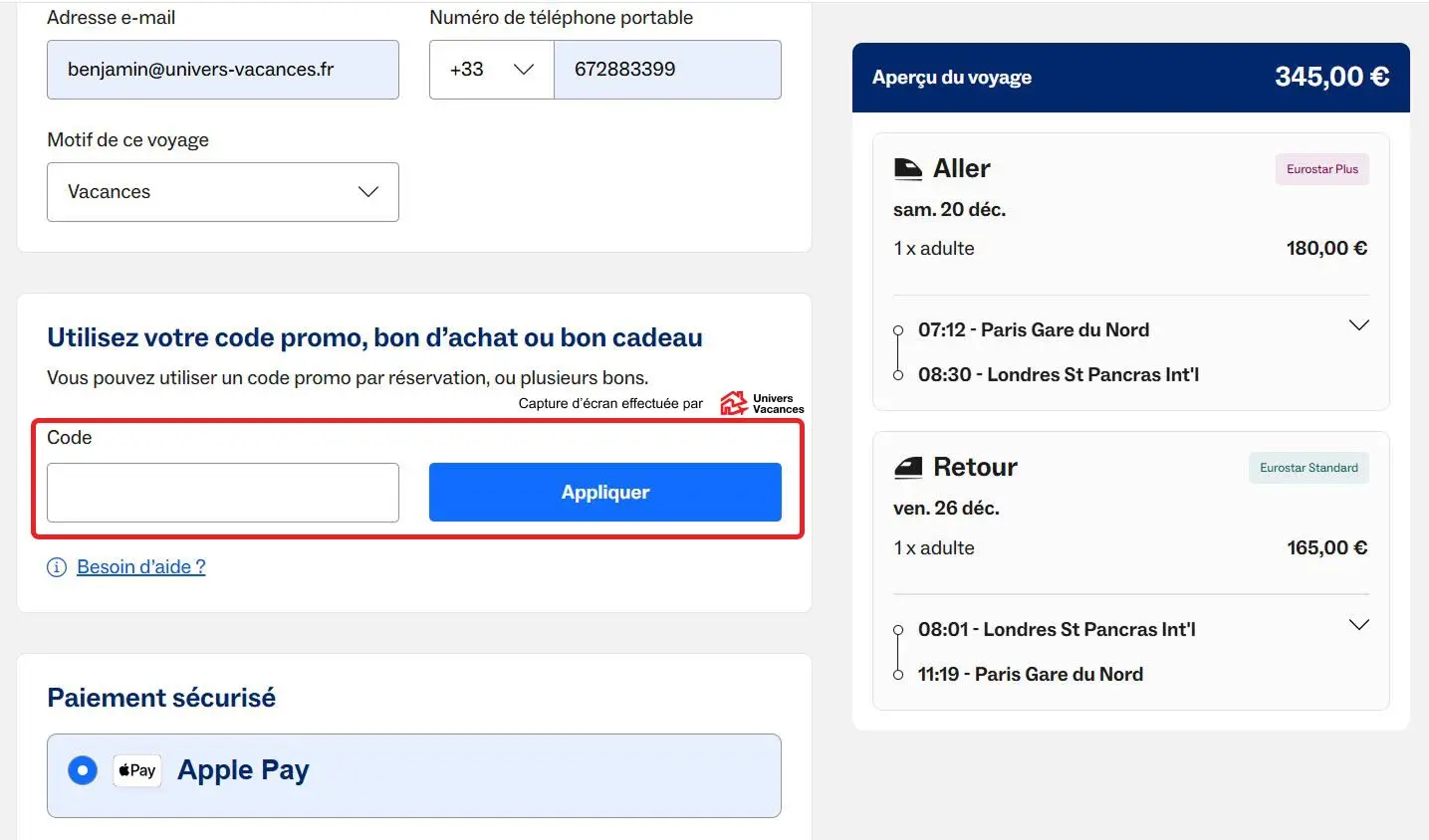Image resolution: width=1429 pixels, height=840 pixels.
Task: Click the Eurostar Plus badge
Action: coord(1321,169)
